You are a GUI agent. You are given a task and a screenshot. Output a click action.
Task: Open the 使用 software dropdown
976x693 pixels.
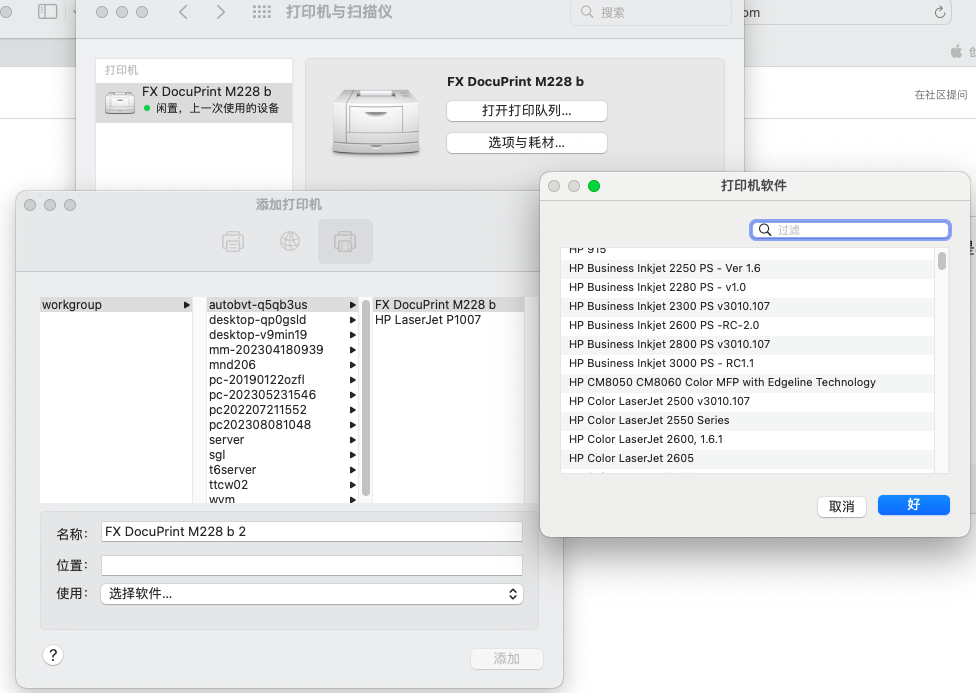click(x=312, y=594)
